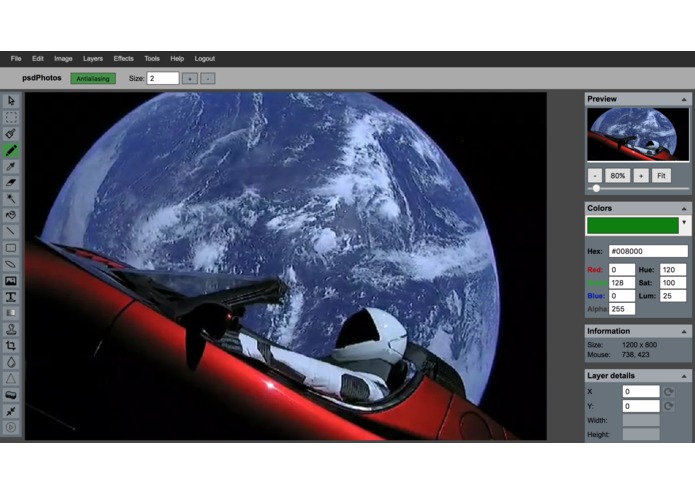Open the Image menu
Screen dimensions: 695x494
tap(63, 58)
